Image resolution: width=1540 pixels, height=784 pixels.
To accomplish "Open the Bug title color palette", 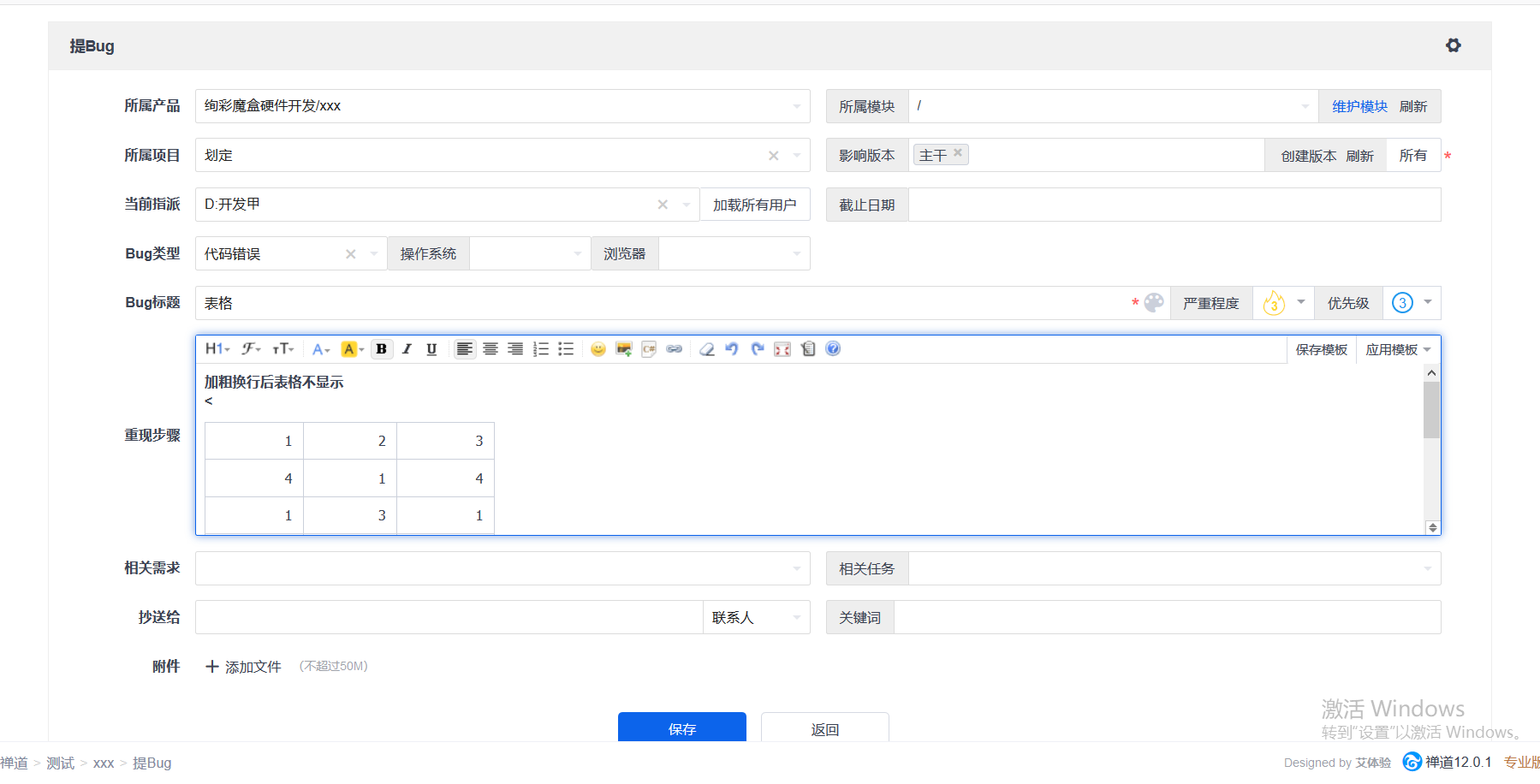I will pos(1154,303).
